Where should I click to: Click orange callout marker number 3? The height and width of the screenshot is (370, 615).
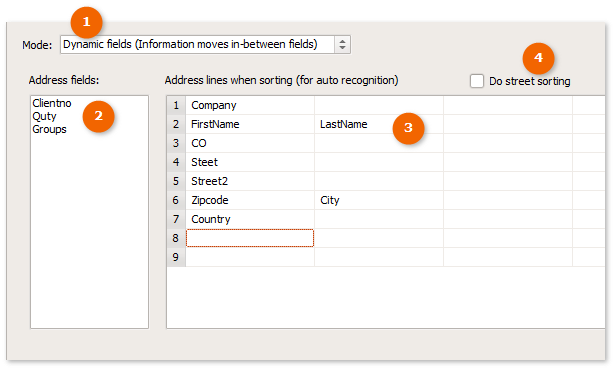[408, 128]
